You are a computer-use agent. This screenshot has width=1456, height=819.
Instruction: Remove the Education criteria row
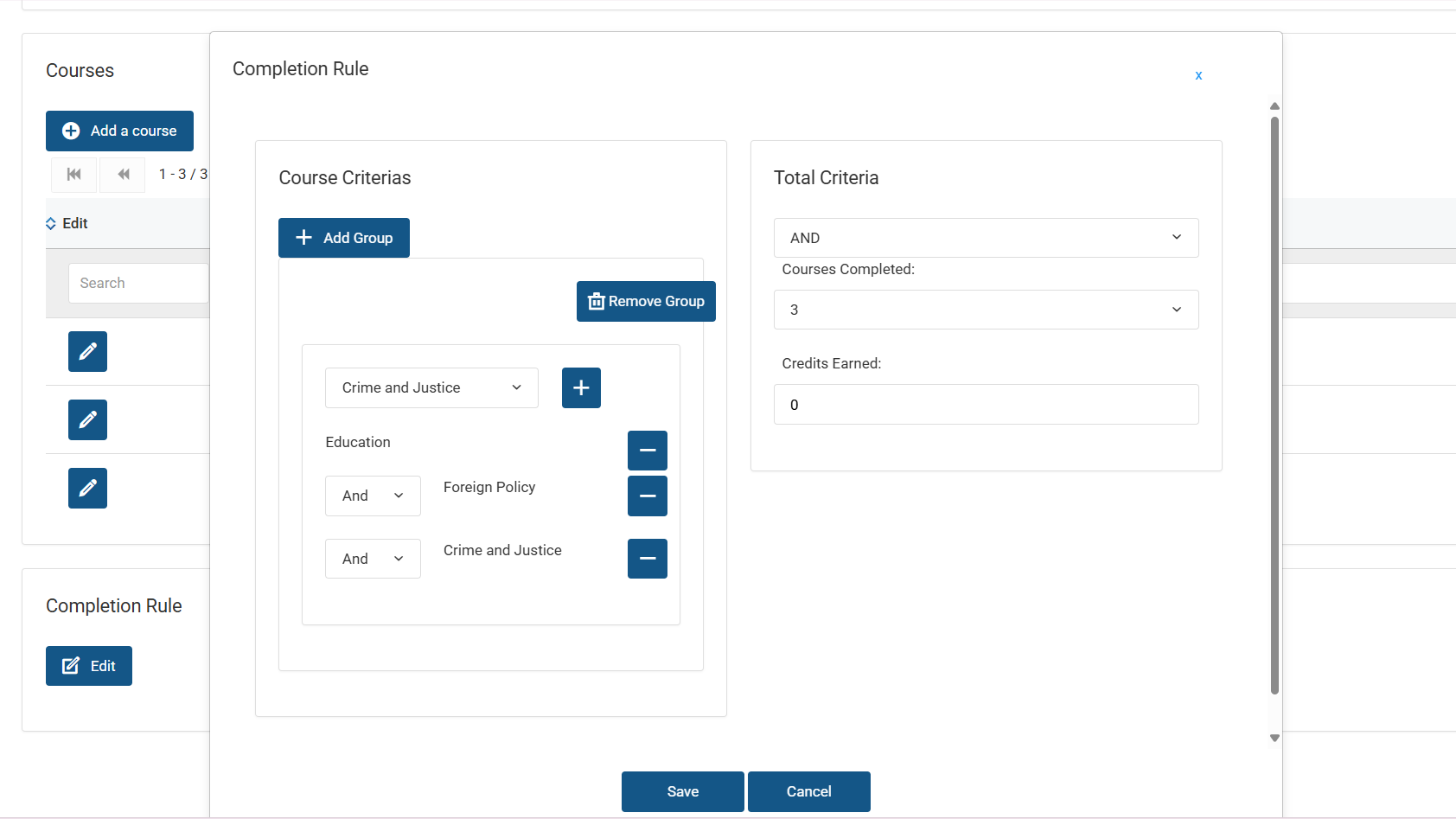pyautogui.click(x=647, y=451)
